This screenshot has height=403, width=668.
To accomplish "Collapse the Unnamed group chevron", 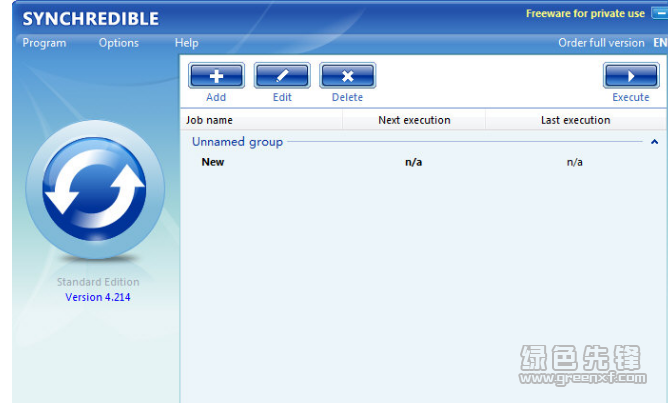I will click(x=654, y=142).
